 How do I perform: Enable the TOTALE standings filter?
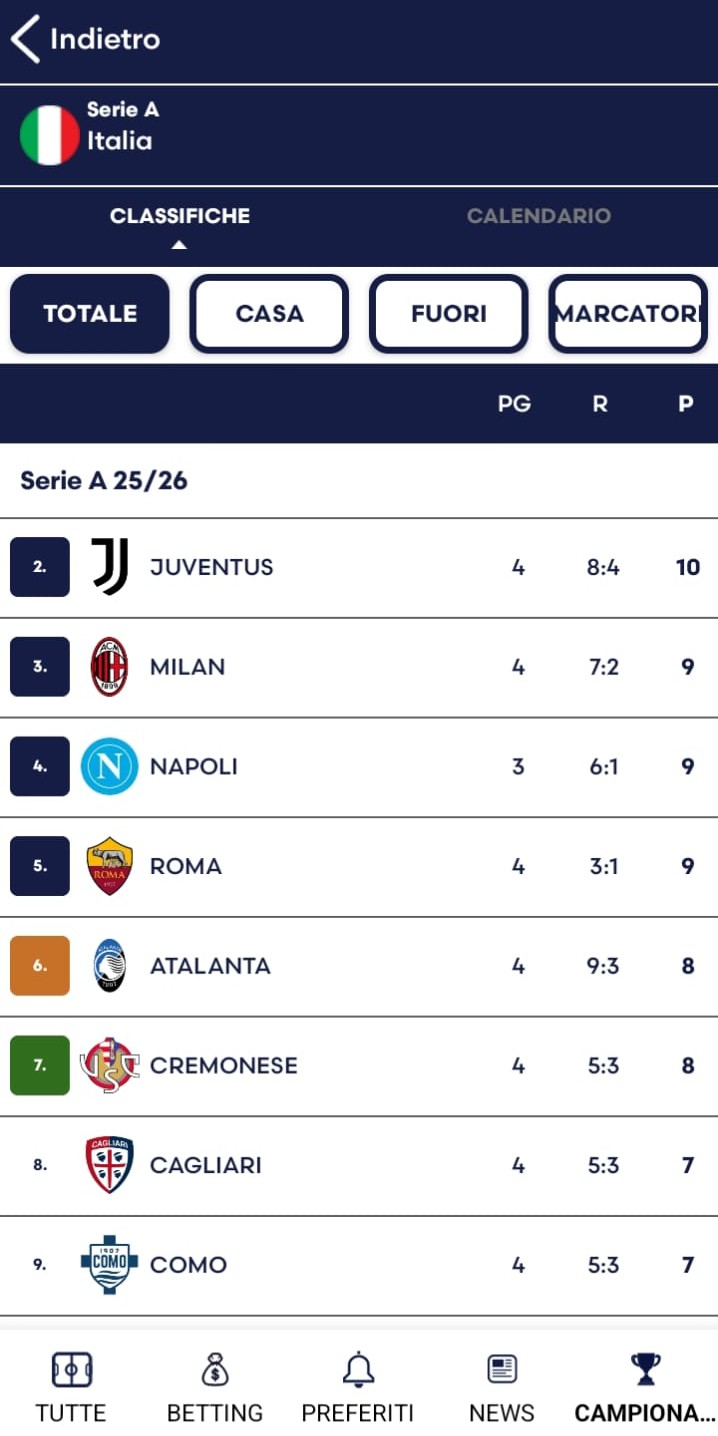coord(89,313)
